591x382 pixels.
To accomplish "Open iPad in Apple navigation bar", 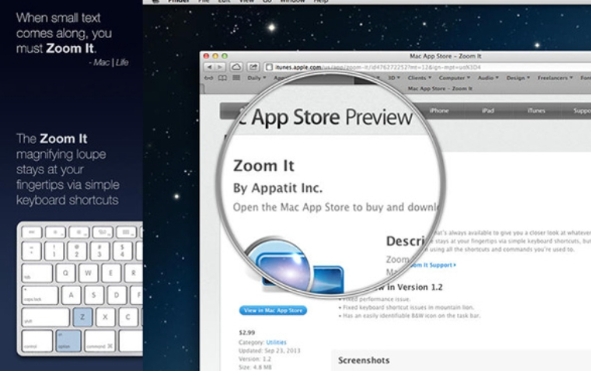I will pyautogui.click(x=488, y=110).
